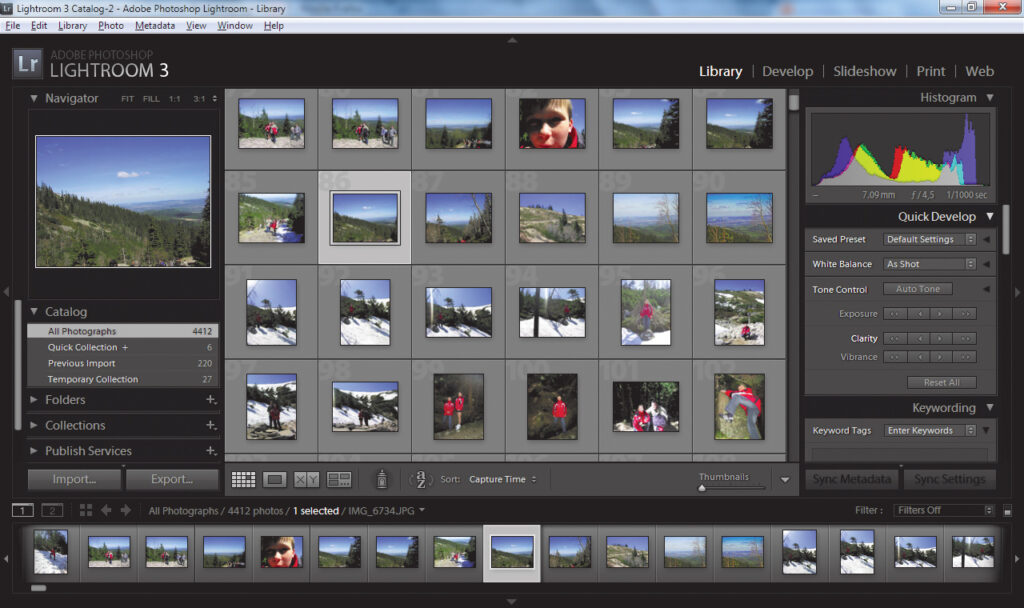Click the Auto Tone button

coord(917,289)
